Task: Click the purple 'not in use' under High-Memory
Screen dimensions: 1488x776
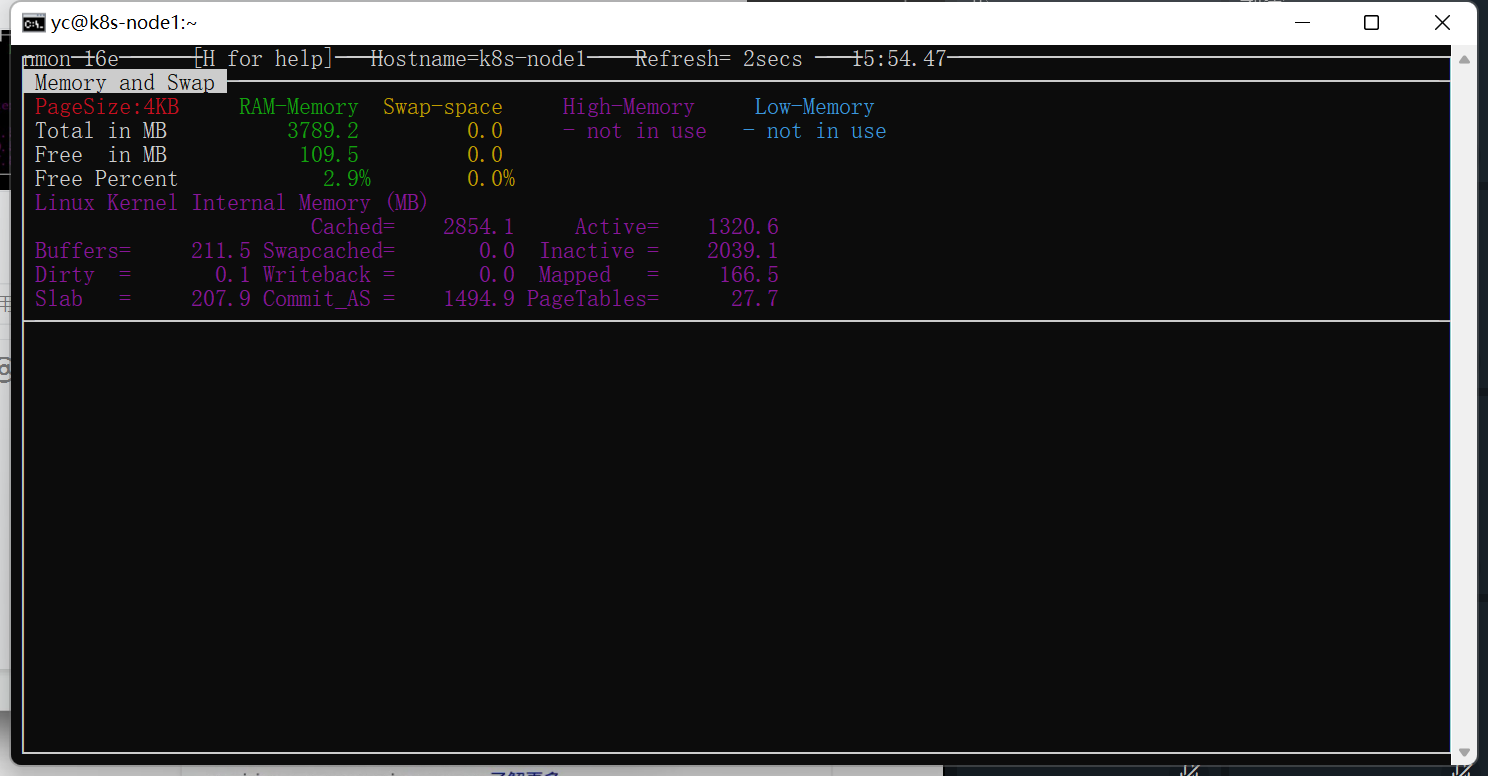Action: pyautogui.click(x=646, y=131)
